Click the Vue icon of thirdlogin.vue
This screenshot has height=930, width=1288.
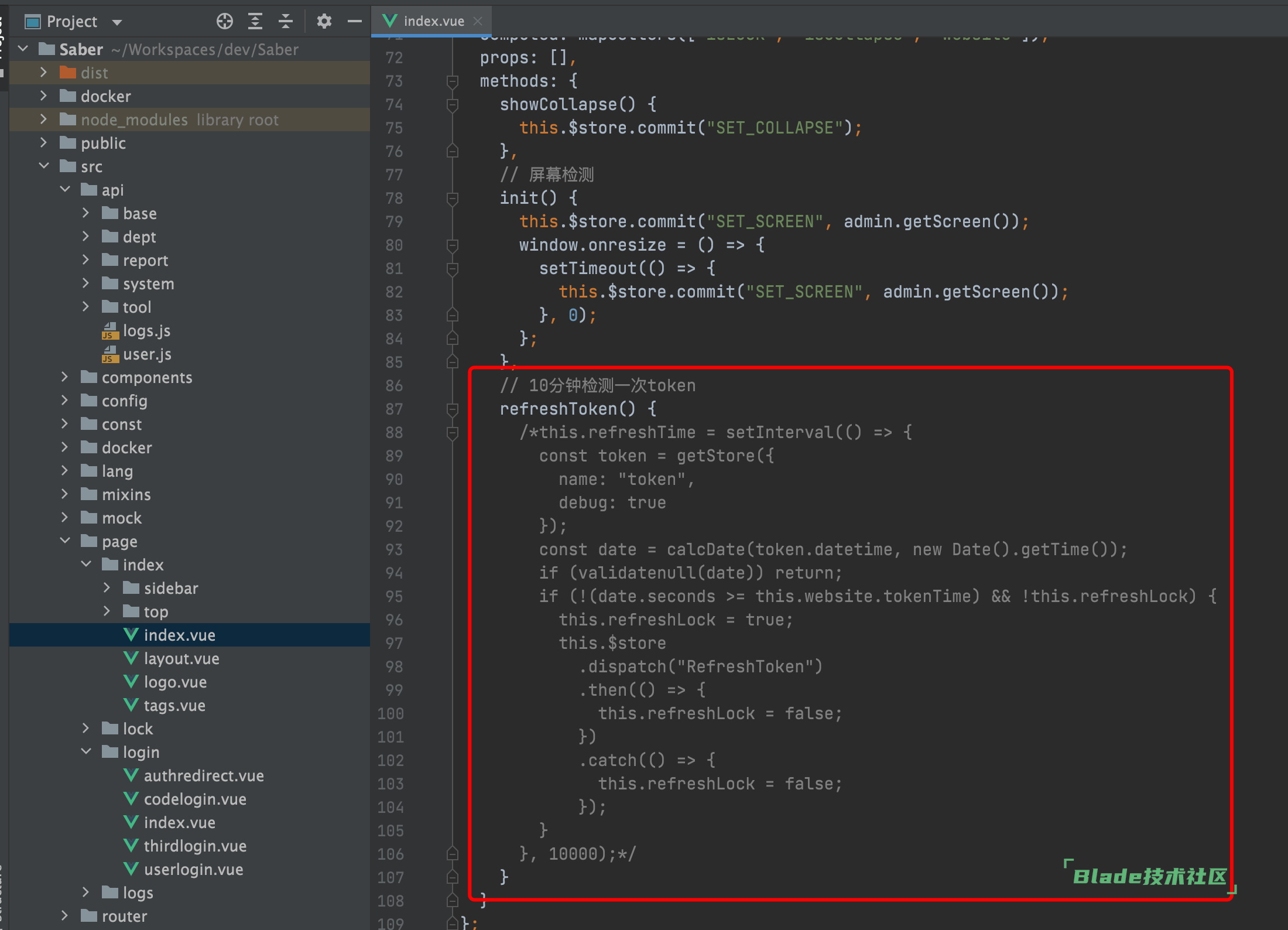point(131,846)
